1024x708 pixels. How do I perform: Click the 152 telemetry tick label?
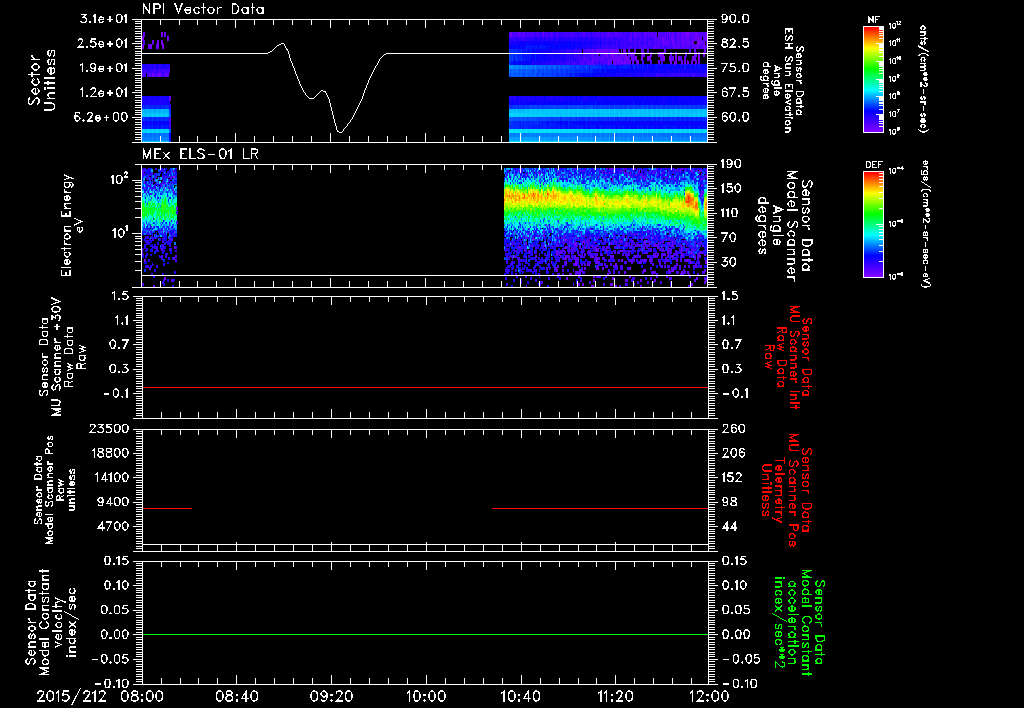(x=732, y=477)
